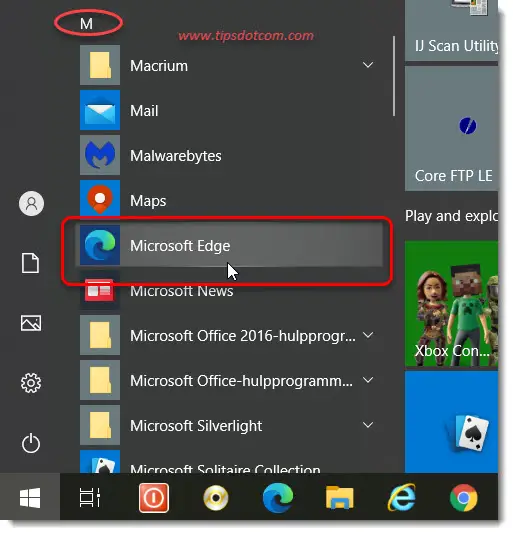
Task: Open Settings gear in Start sidebar
Action: coord(31,383)
